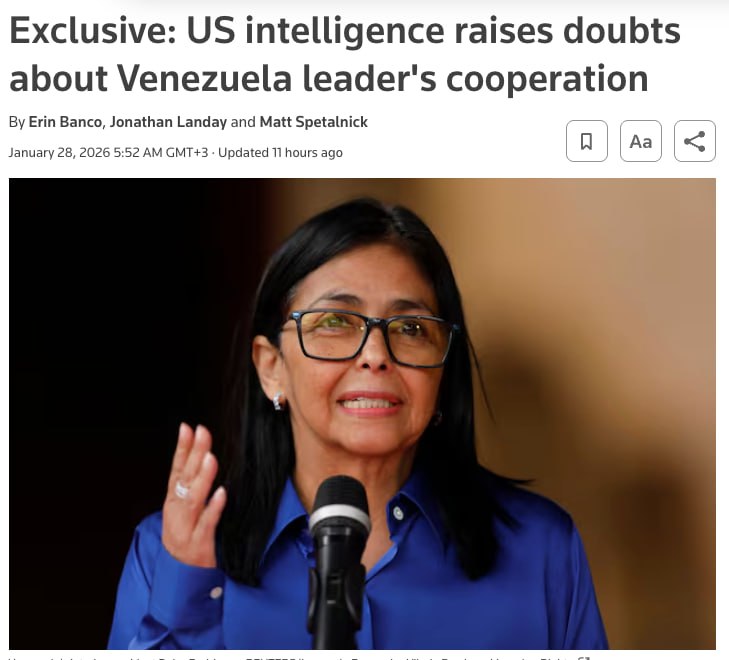The image size is (729, 660).
Task: Click the article headline's first line
Action: click(x=345, y=32)
